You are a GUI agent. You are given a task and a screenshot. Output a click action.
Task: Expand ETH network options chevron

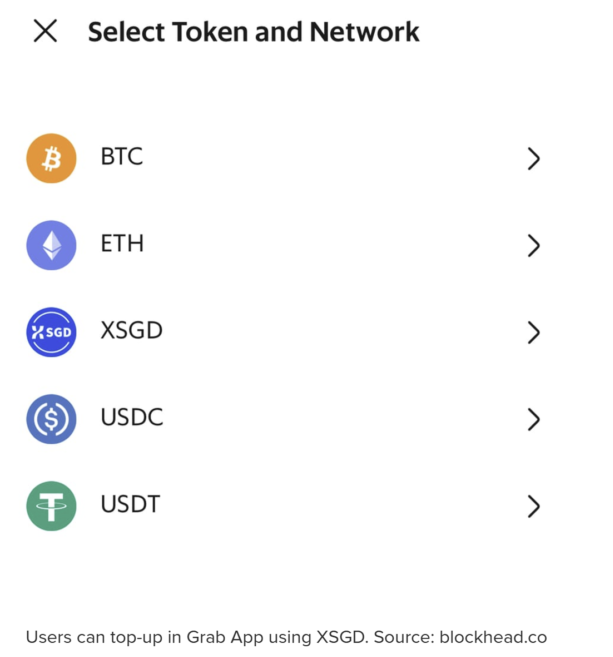point(533,245)
